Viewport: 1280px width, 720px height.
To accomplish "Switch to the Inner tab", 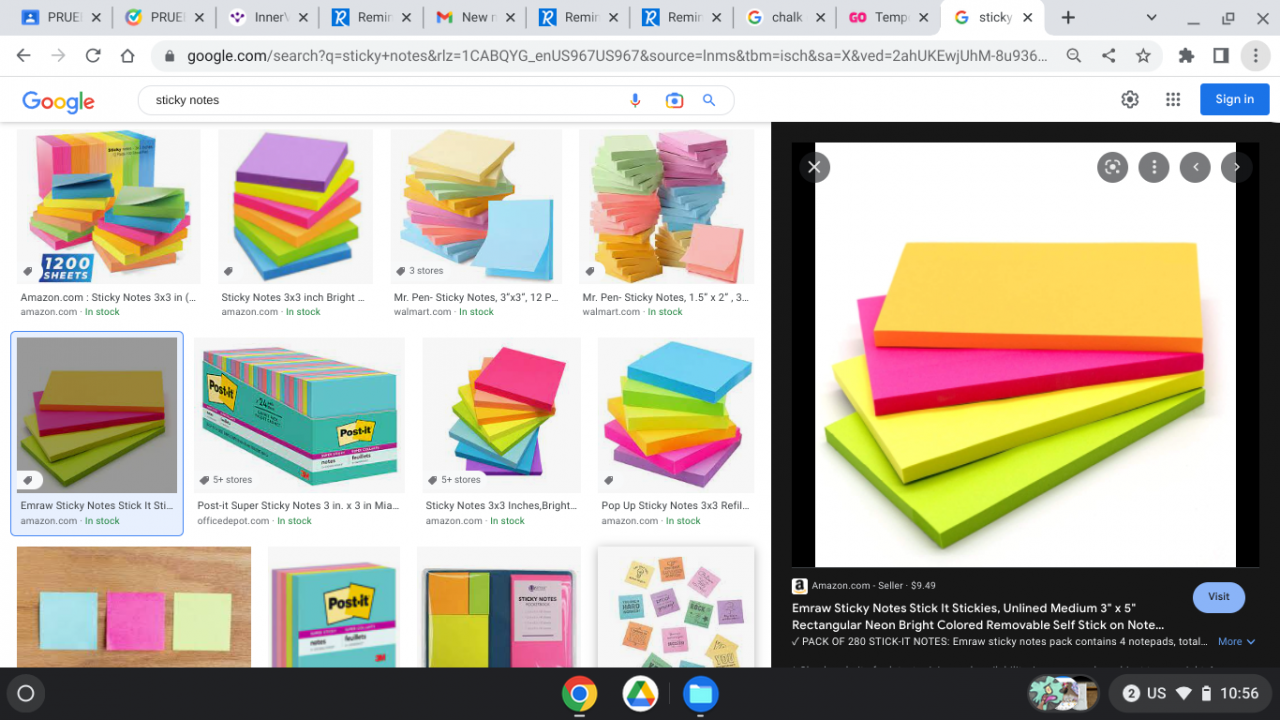I will point(268,17).
